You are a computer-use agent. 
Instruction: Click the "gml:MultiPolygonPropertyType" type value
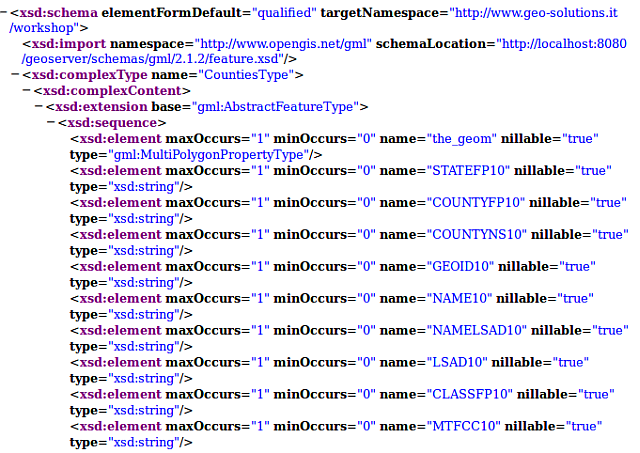209,155
